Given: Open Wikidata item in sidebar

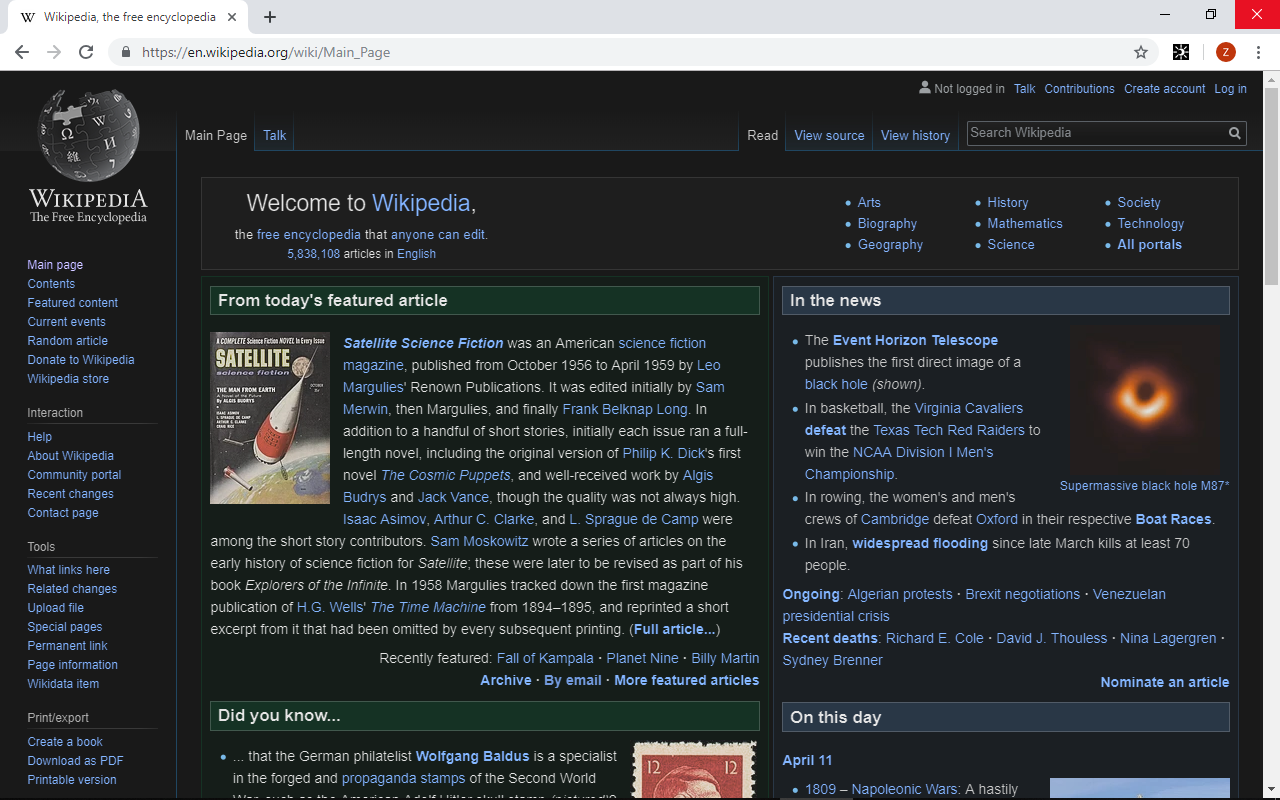Looking at the screenshot, I should point(63,684).
